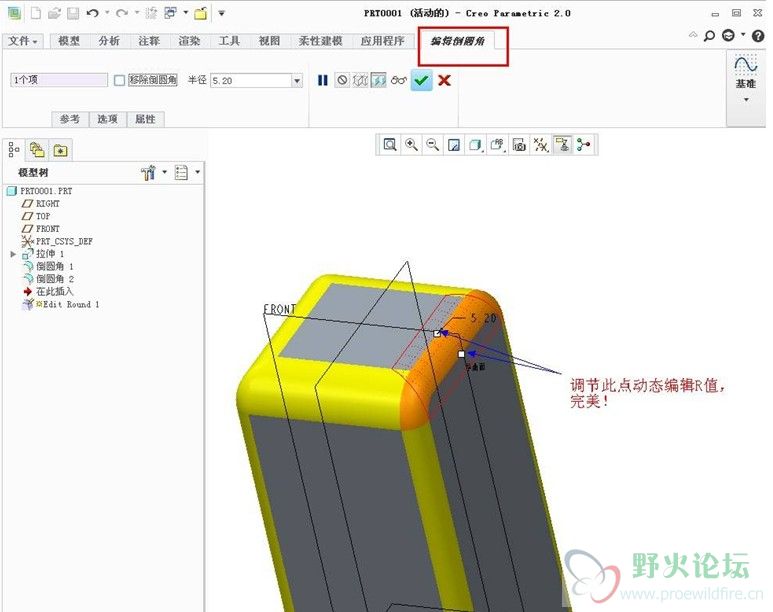Open Customize Quick Access Toolbar arrow

coord(221,13)
